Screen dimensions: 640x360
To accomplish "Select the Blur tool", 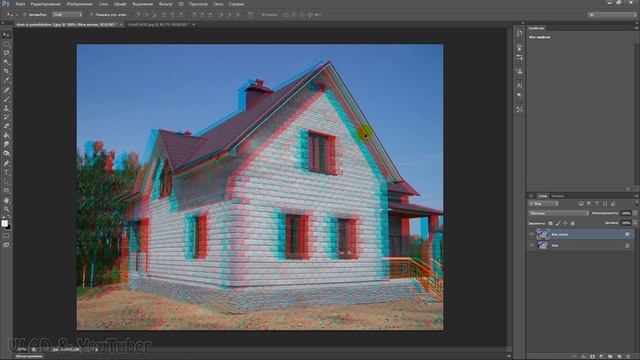I will point(6,144).
